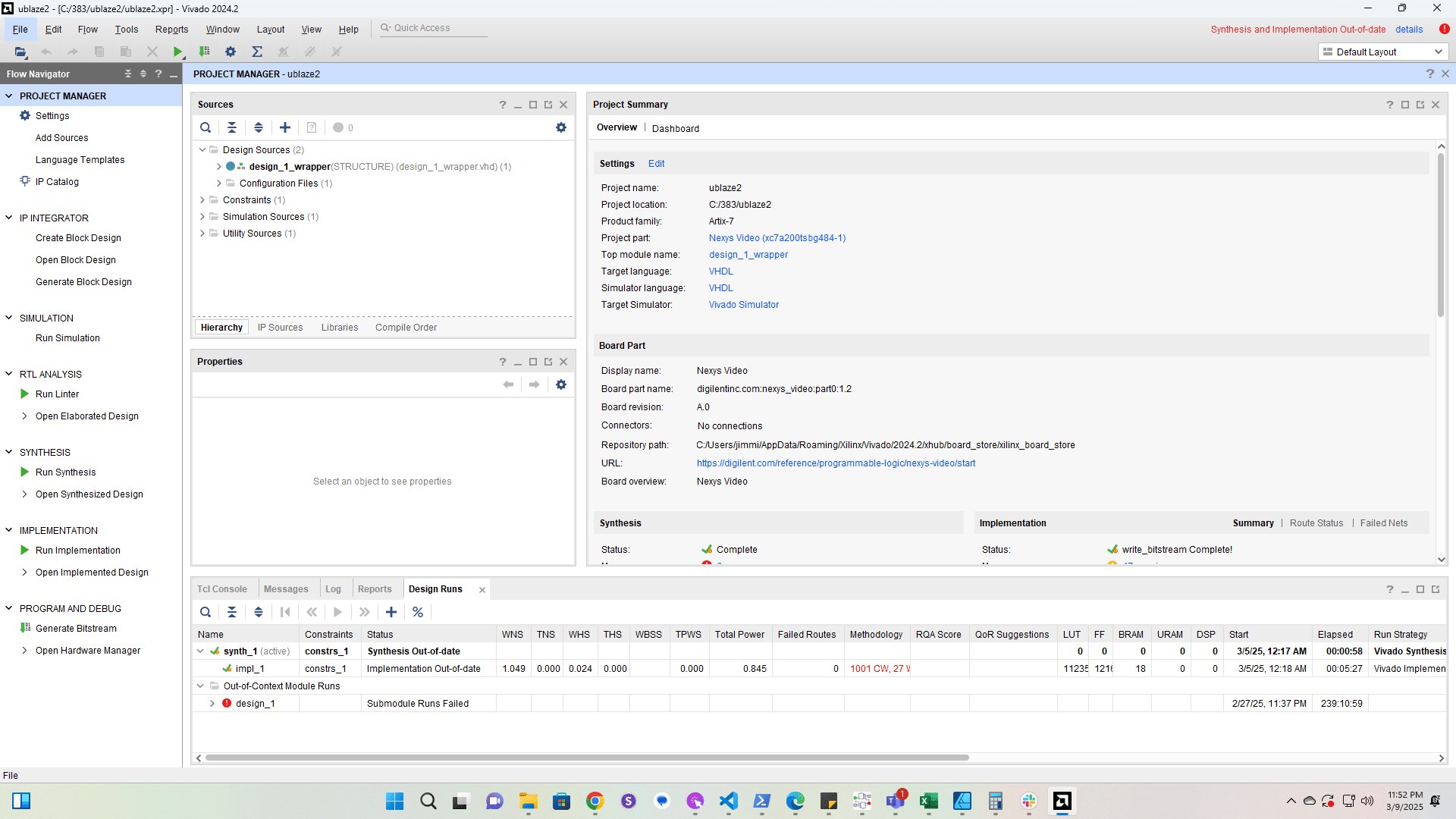This screenshot has height=819, width=1456.
Task: Switch to the Messages tab
Action: tap(286, 589)
